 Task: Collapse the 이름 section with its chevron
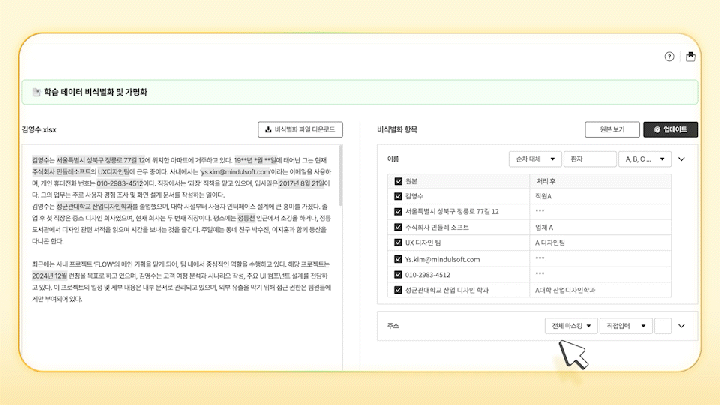tap(681, 159)
